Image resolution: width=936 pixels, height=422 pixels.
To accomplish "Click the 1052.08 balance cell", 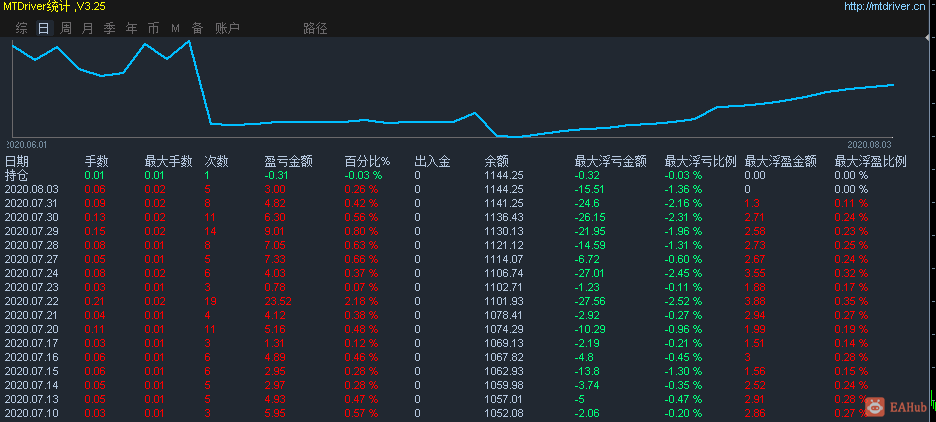I will [x=504, y=413].
